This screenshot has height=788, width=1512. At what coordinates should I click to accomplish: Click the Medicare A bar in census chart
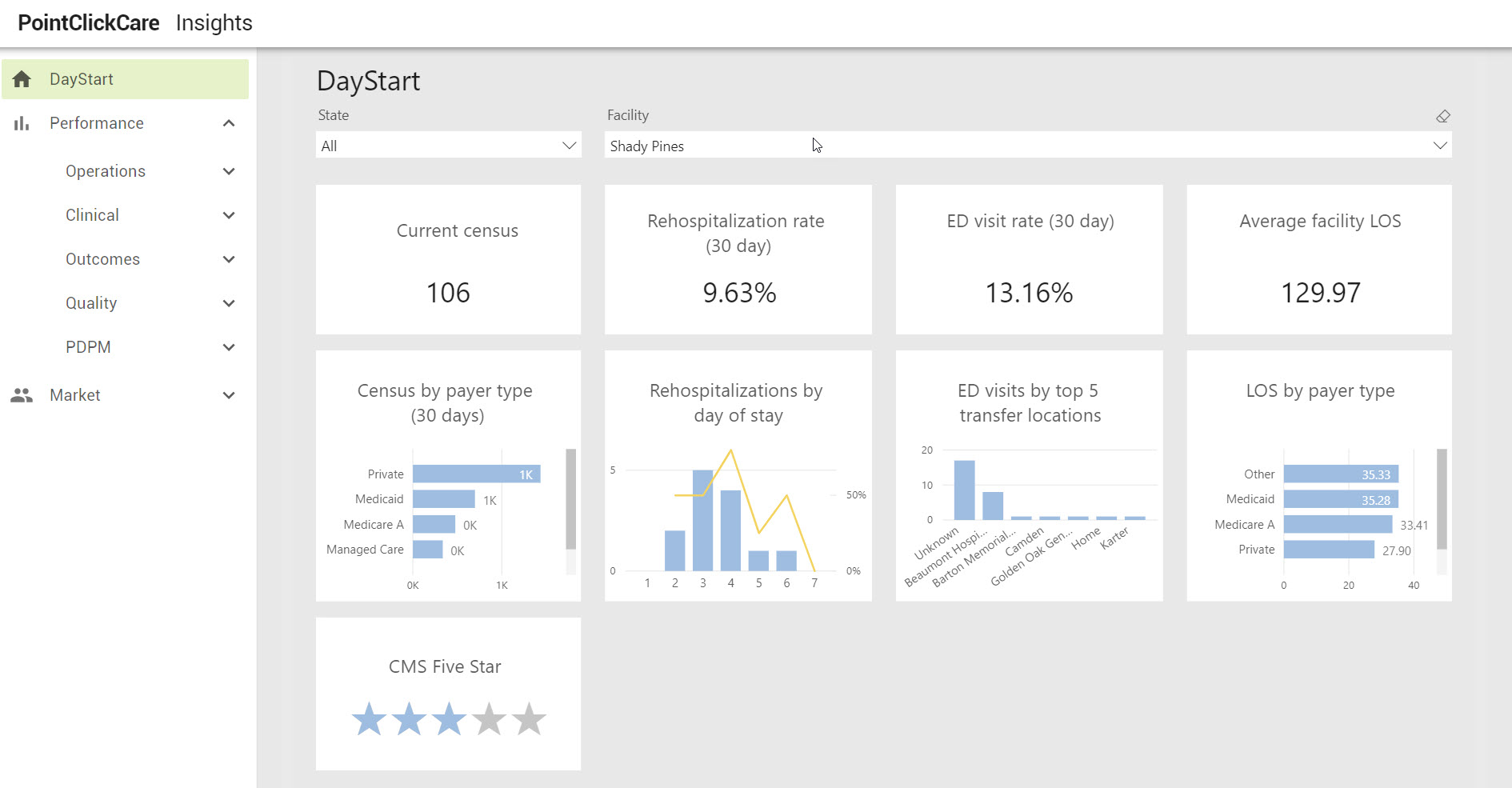point(434,525)
